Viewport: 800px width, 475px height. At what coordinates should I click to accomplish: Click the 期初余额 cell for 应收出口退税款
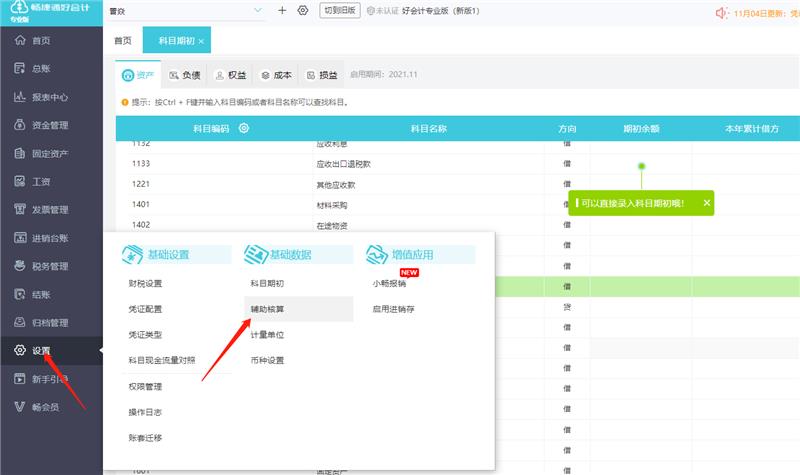pyautogui.click(x=640, y=163)
